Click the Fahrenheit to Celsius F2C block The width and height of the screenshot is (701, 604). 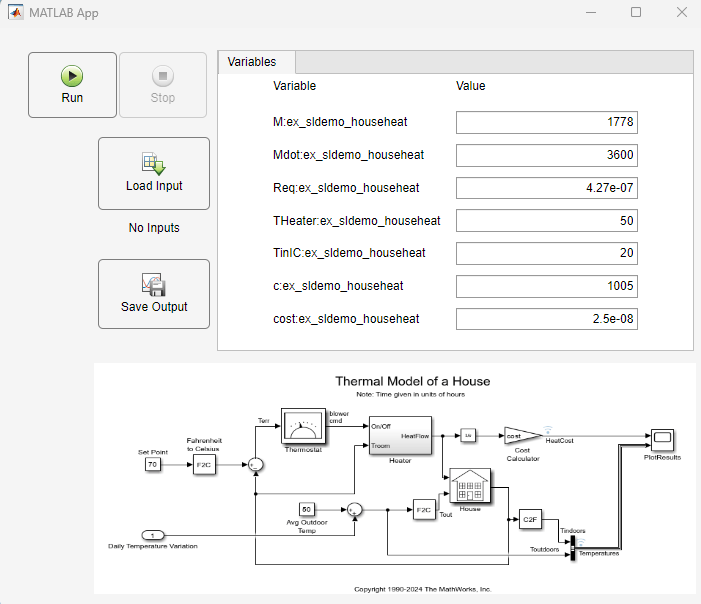[204, 465]
